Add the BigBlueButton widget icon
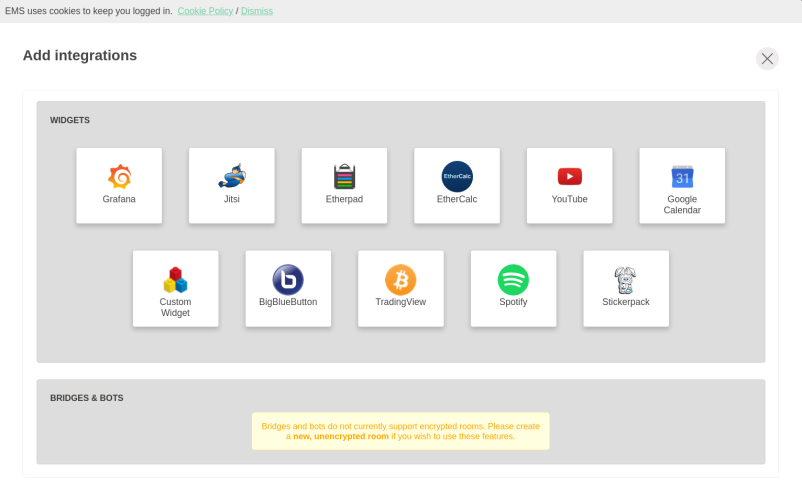The width and height of the screenshot is (802, 500). click(x=288, y=280)
